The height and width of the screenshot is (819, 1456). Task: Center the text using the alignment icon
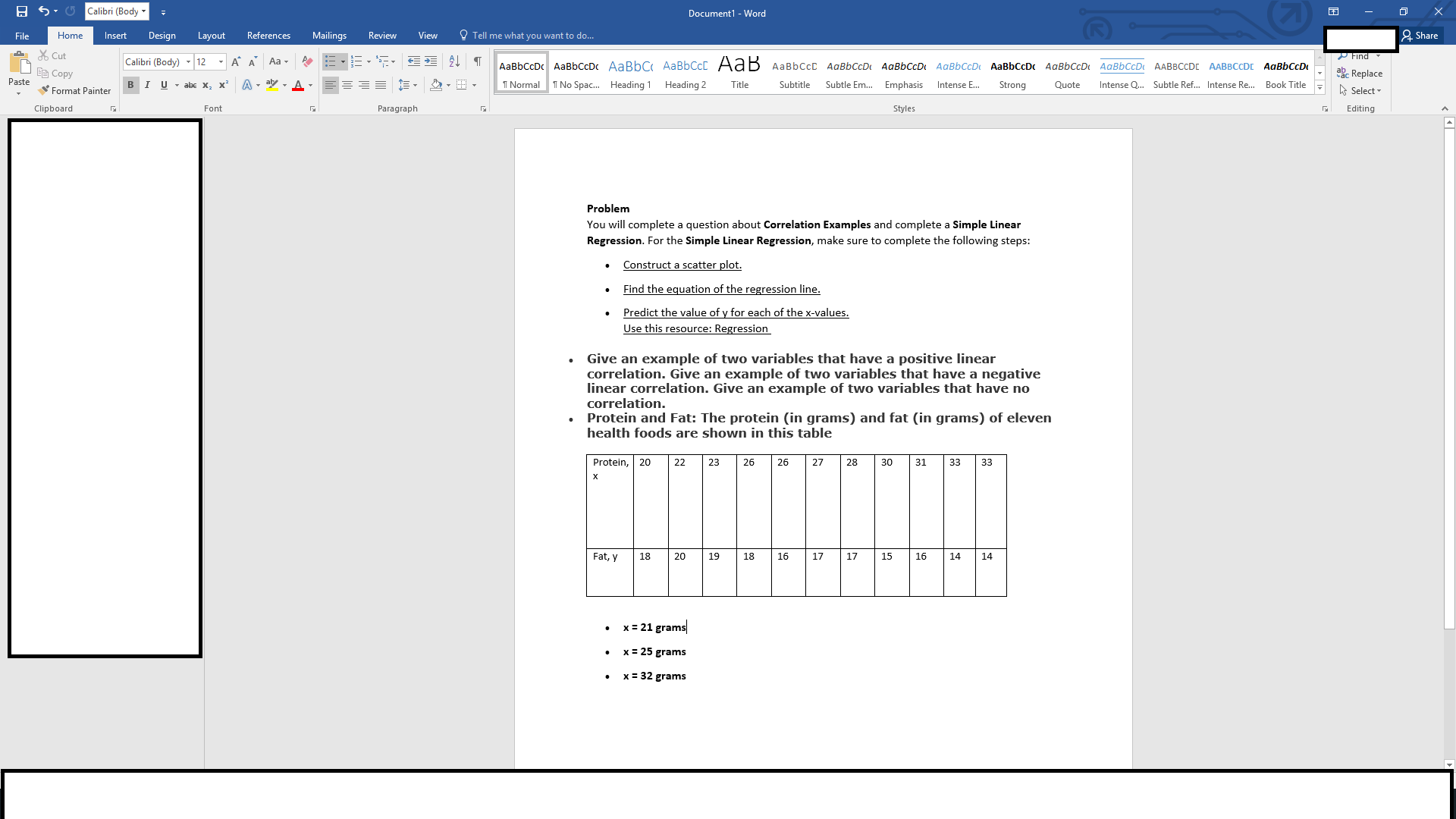point(347,85)
